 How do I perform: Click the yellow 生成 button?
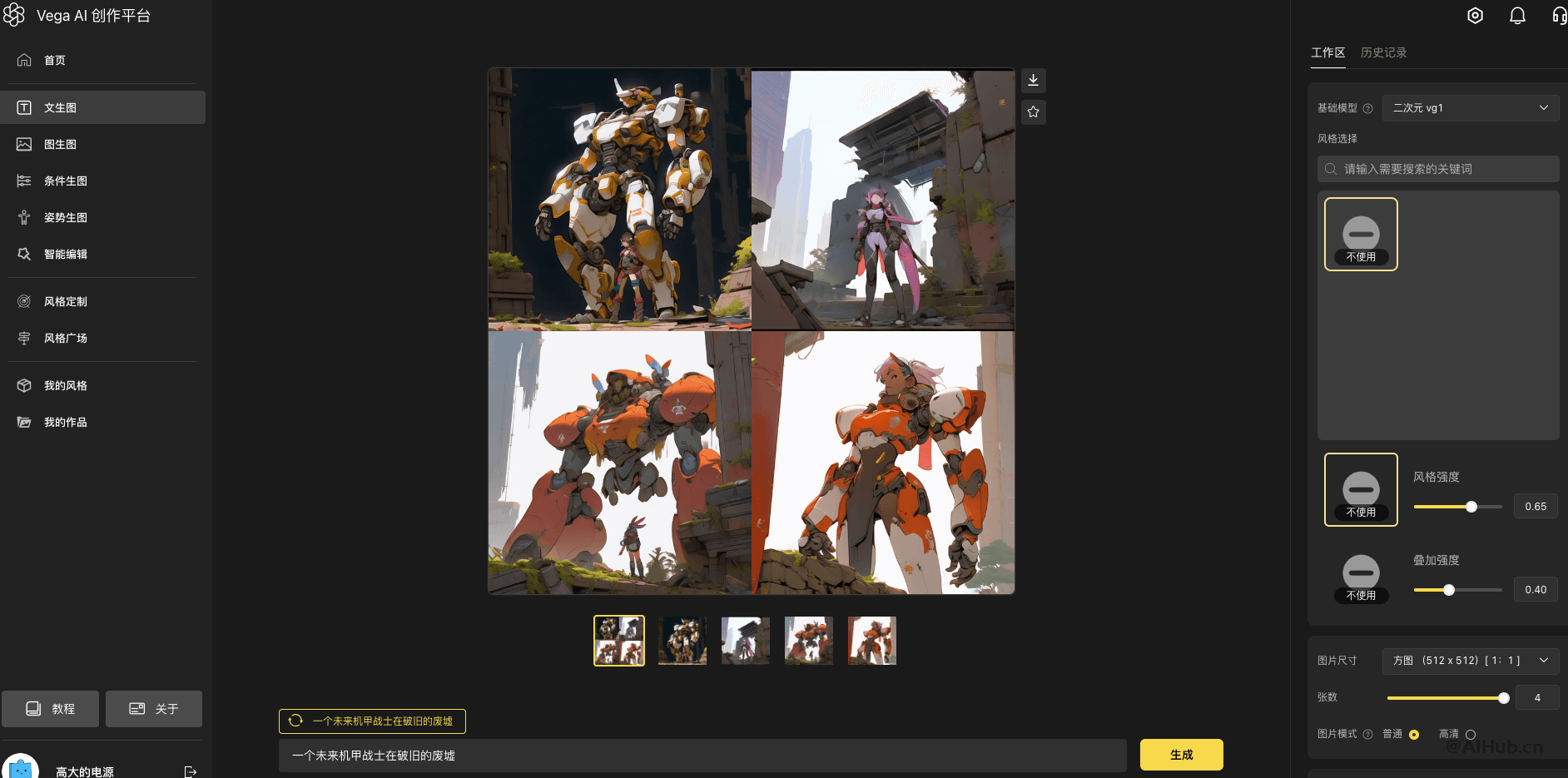coord(1181,755)
